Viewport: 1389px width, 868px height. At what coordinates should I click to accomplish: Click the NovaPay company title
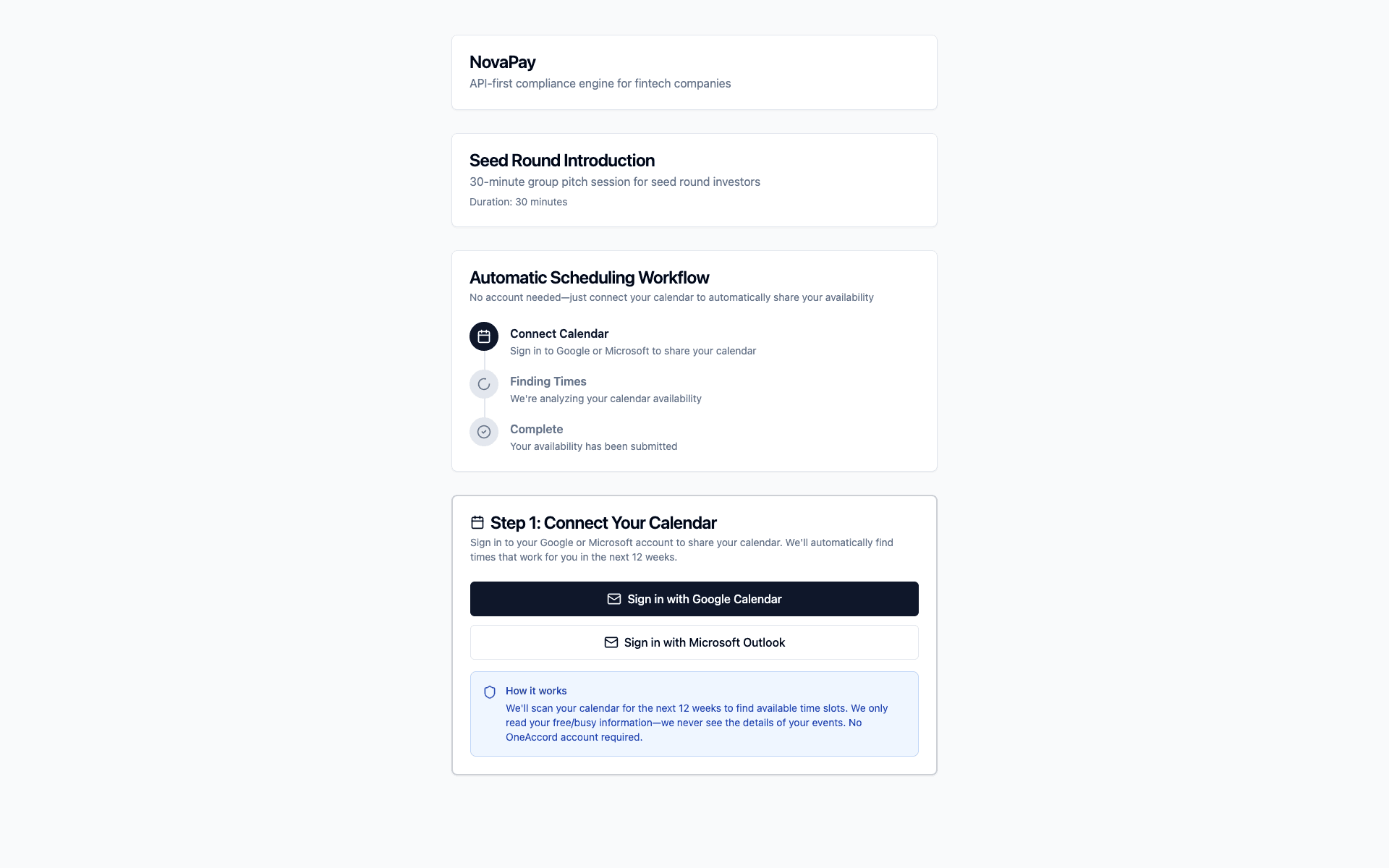tap(502, 62)
